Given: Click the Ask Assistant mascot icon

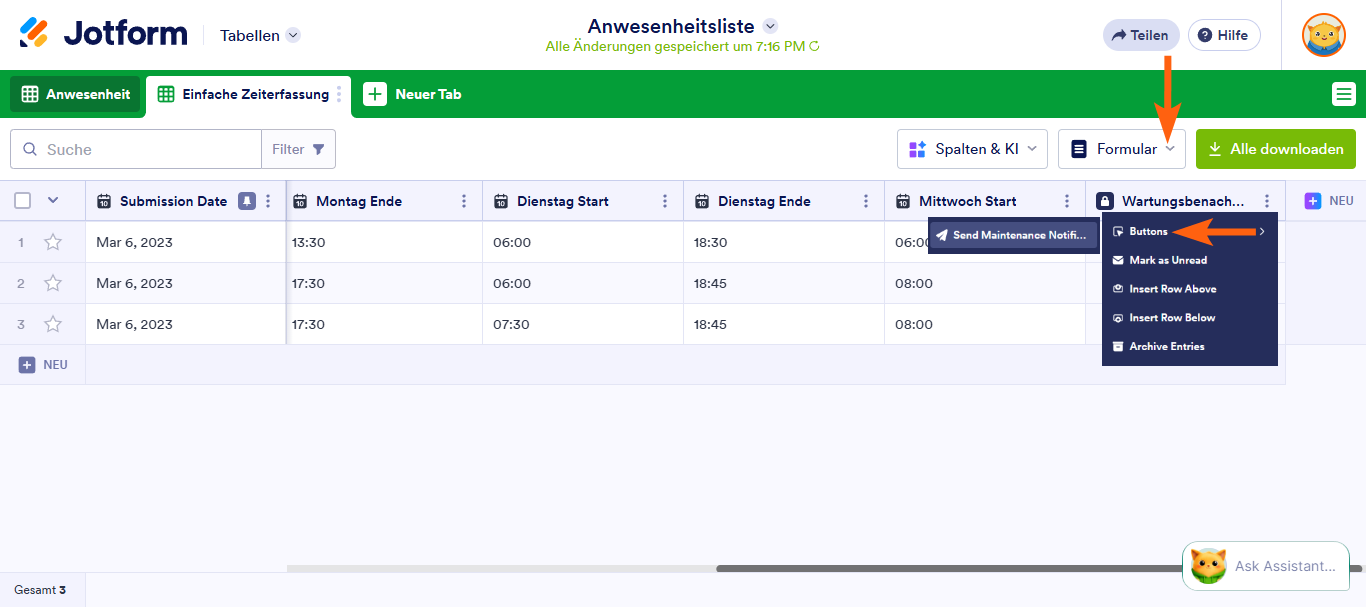Looking at the screenshot, I should pyautogui.click(x=1208, y=566).
